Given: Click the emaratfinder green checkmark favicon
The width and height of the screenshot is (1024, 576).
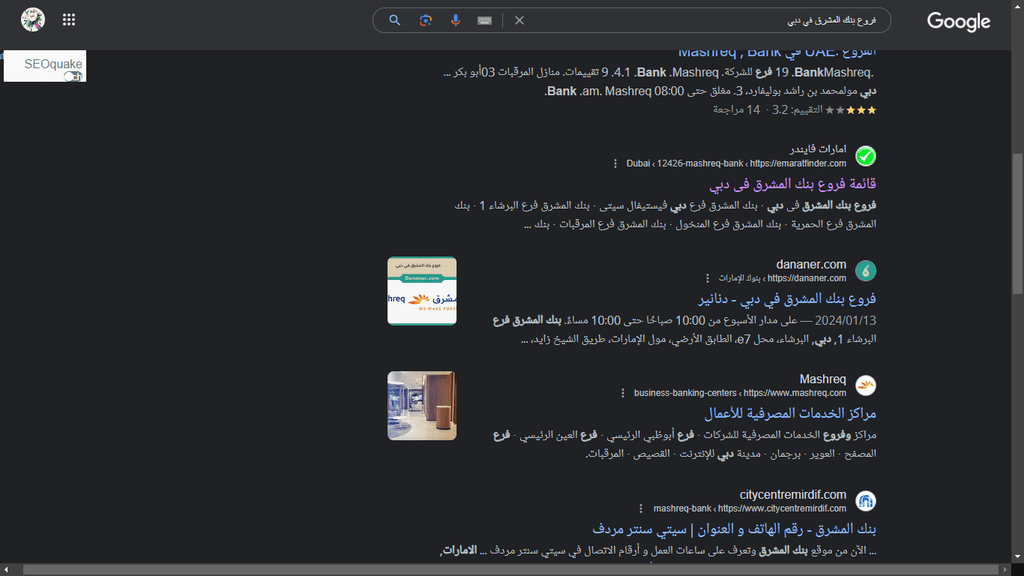Looking at the screenshot, I should pyautogui.click(x=865, y=156).
